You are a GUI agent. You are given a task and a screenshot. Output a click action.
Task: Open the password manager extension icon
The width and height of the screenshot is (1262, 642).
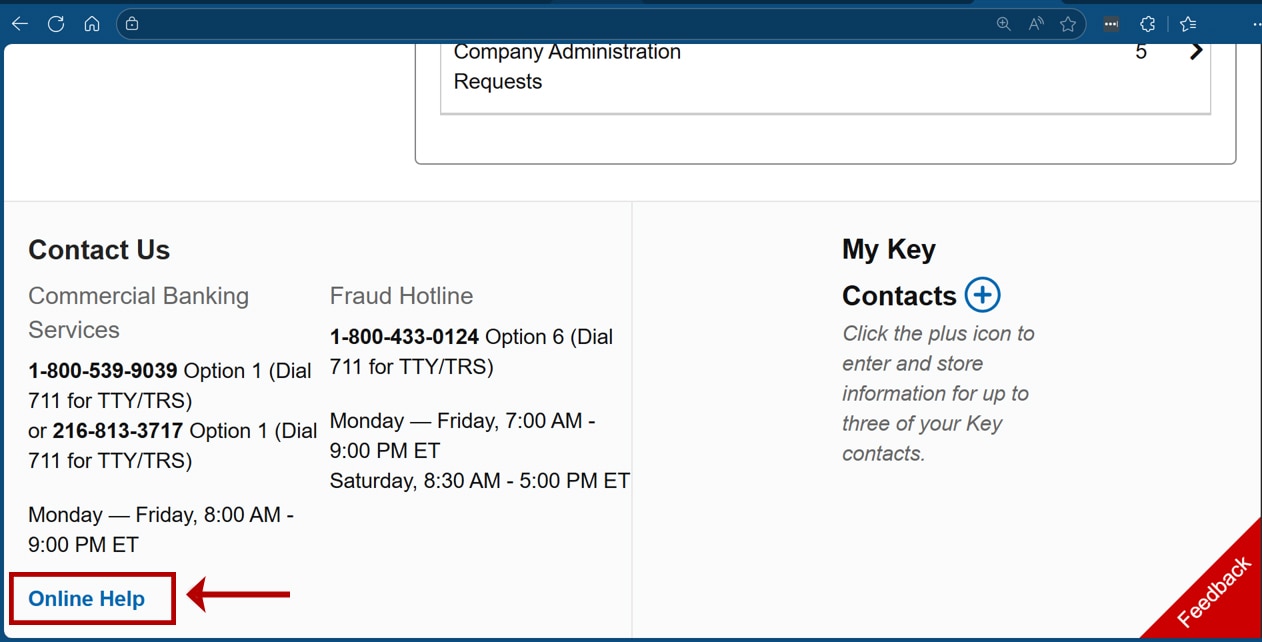(1111, 24)
